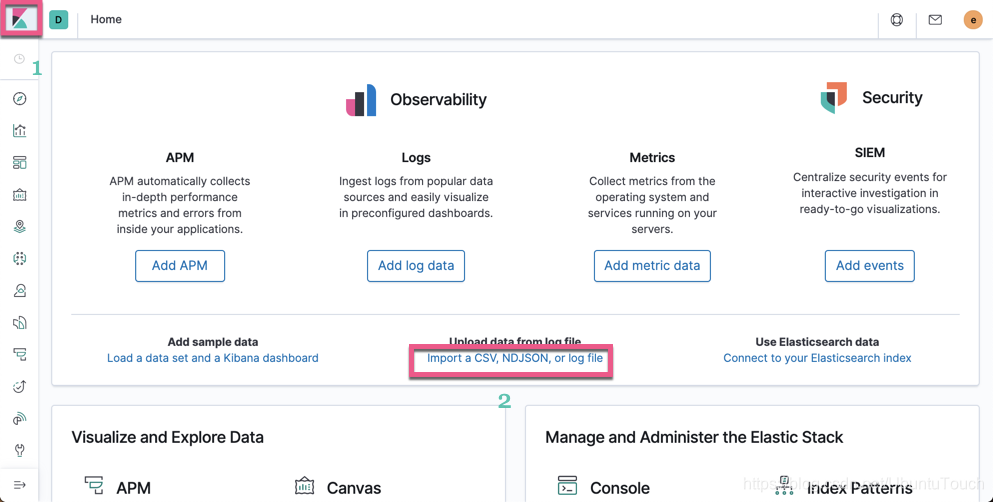Open Import a CSV, NDJSON link

click(515, 358)
